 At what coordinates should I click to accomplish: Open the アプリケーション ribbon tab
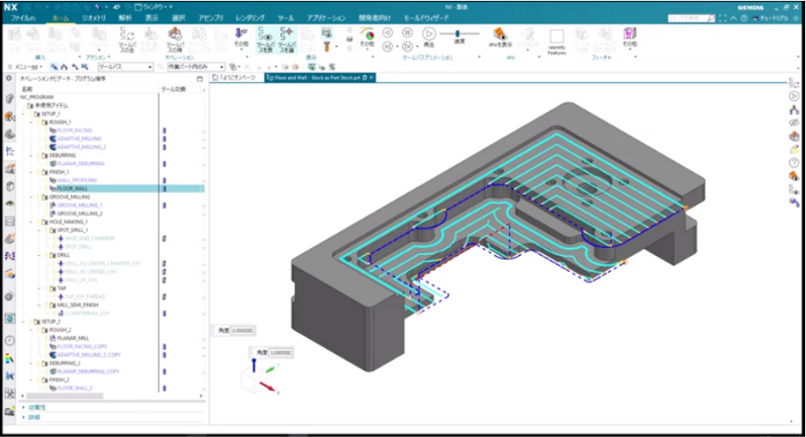click(x=326, y=18)
